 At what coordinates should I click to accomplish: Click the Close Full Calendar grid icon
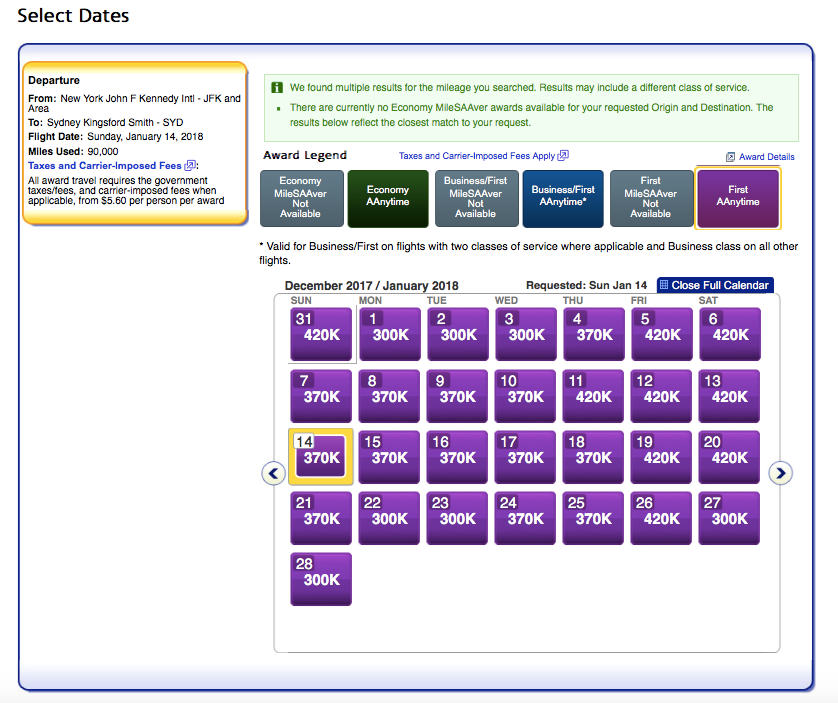(x=664, y=286)
